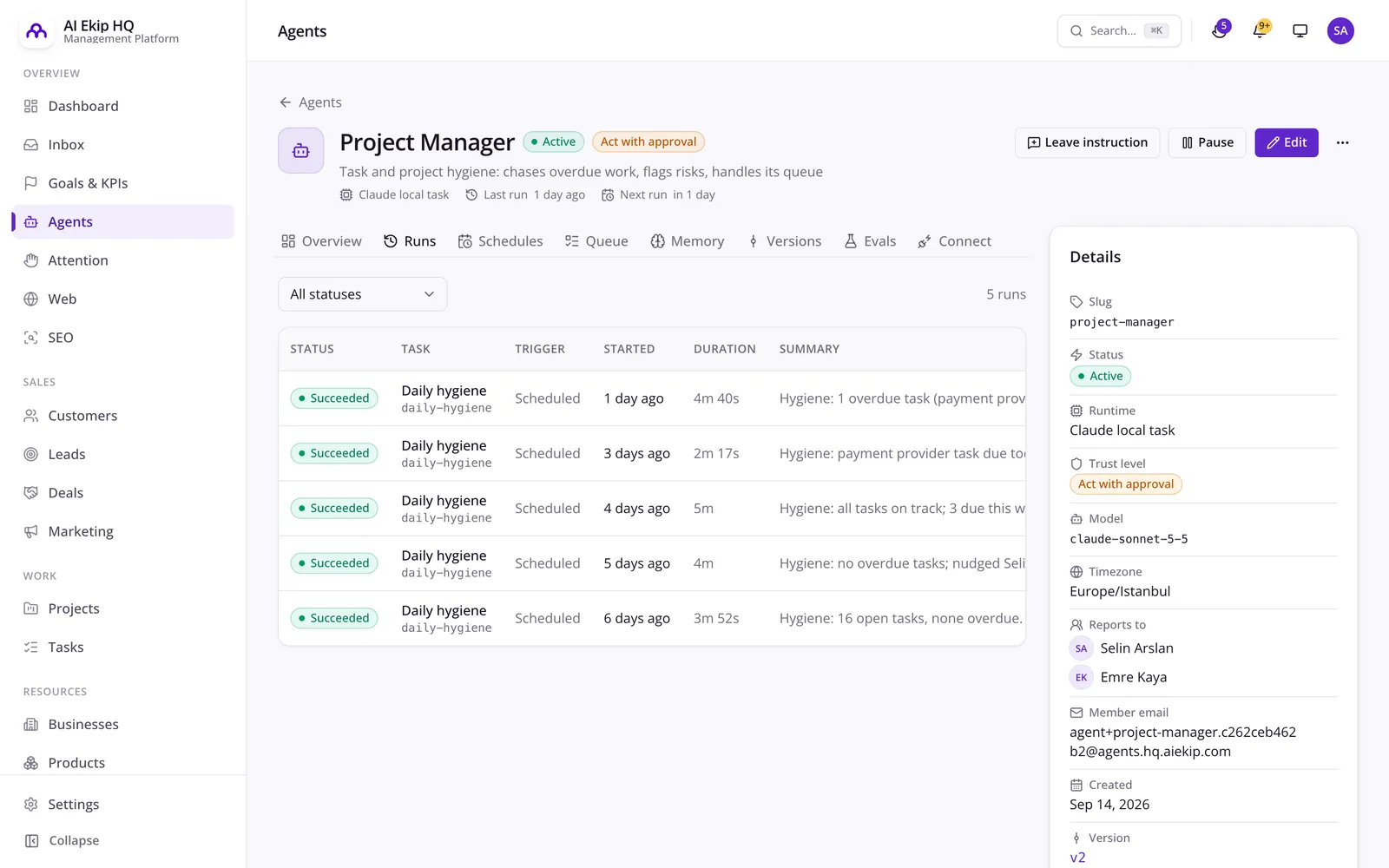The height and width of the screenshot is (868, 1389).
Task: Open the Web section
Action: [x=123, y=299]
